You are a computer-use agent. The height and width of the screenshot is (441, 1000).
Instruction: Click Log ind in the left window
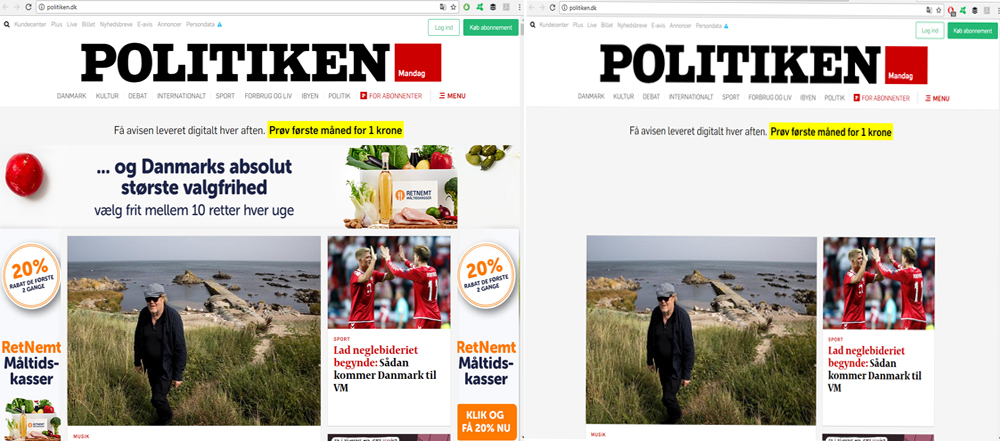coord(443,27)
